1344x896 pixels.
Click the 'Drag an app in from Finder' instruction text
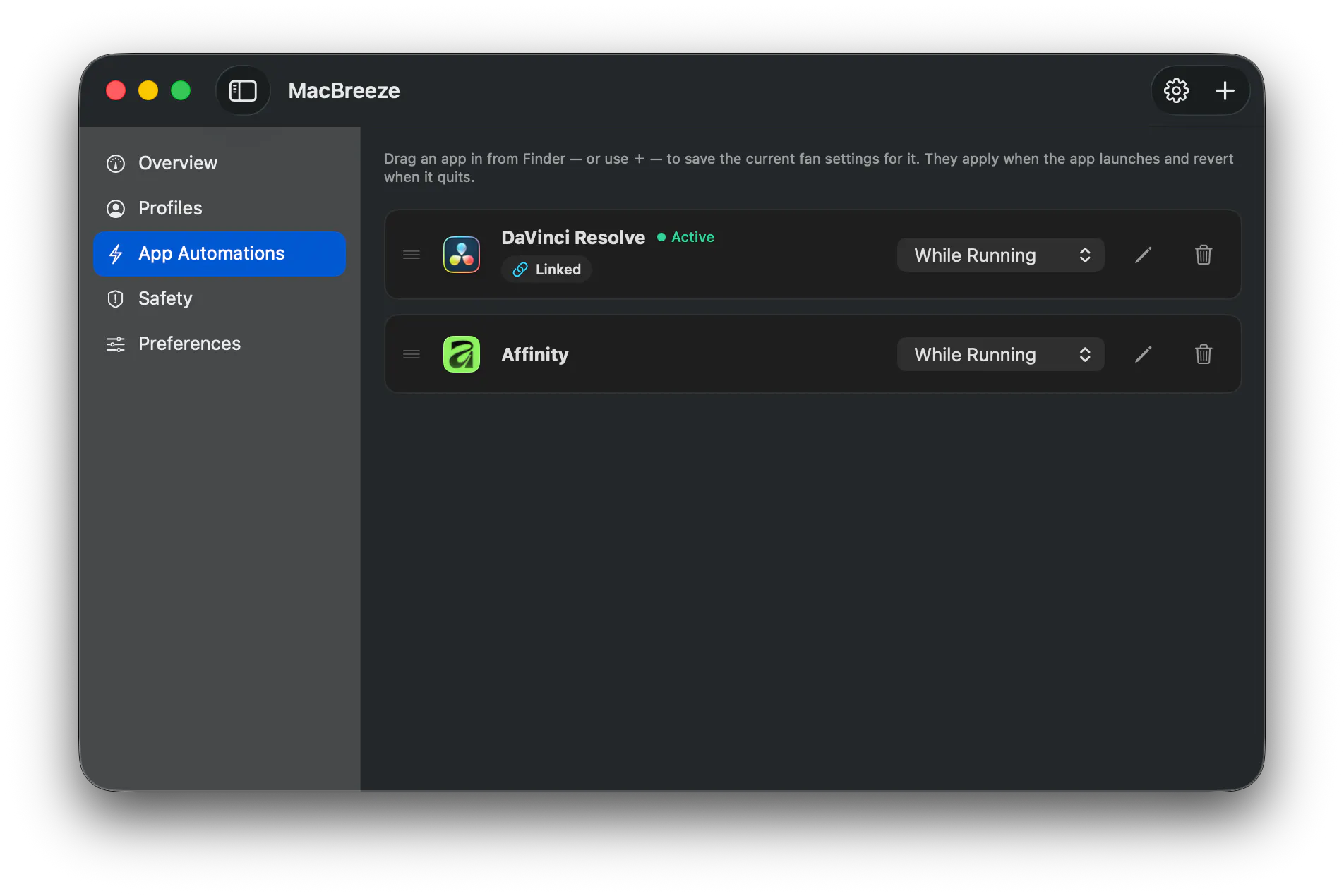click(808, 168)
